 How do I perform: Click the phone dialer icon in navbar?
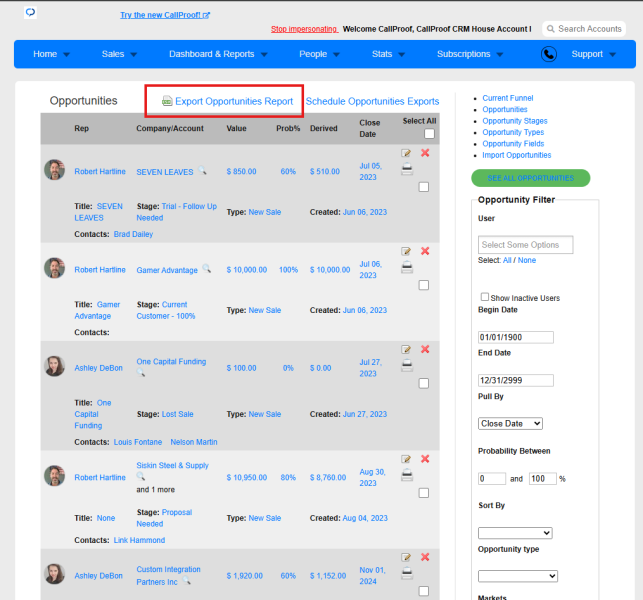tap(548, 54)
